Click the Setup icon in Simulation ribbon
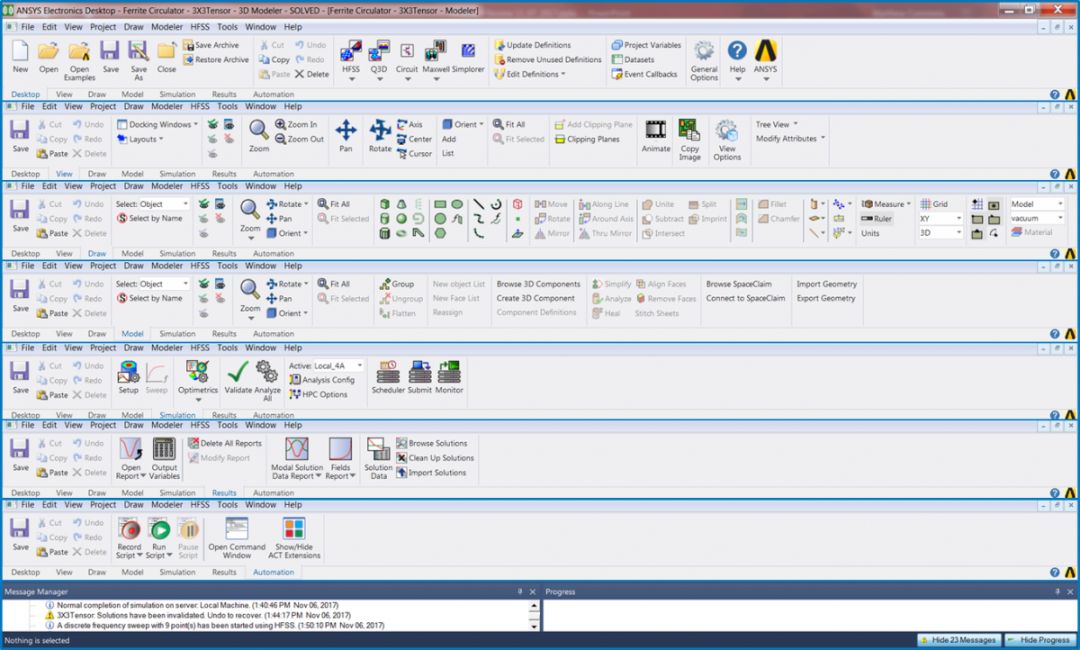This screenshot has width=1080, height=650. click(128, 372)
